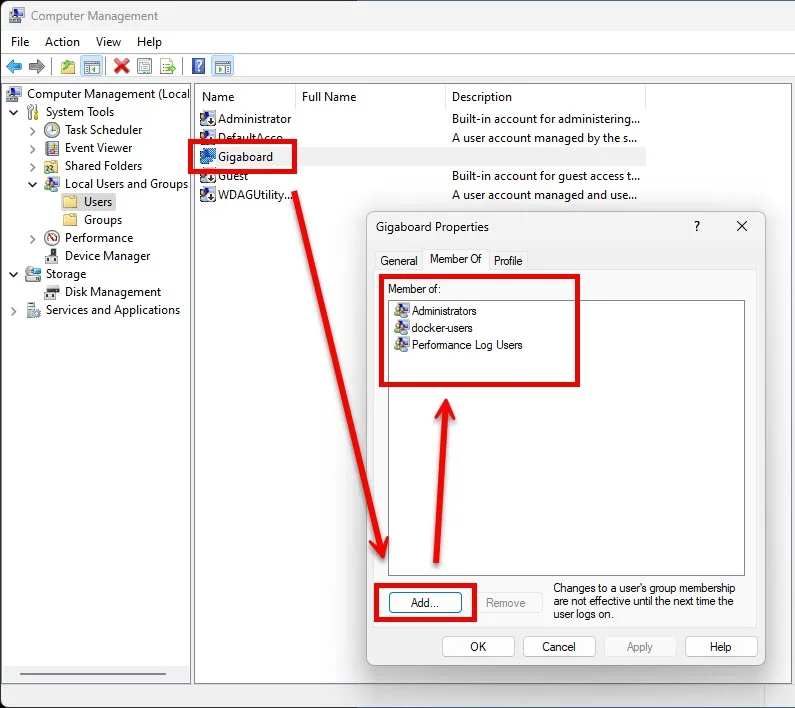The height and width of the screenshot is (708, 795).
Task: Click the Forward arrow toolbar icon
Action: pyautogui.click(x=37, y=66)
